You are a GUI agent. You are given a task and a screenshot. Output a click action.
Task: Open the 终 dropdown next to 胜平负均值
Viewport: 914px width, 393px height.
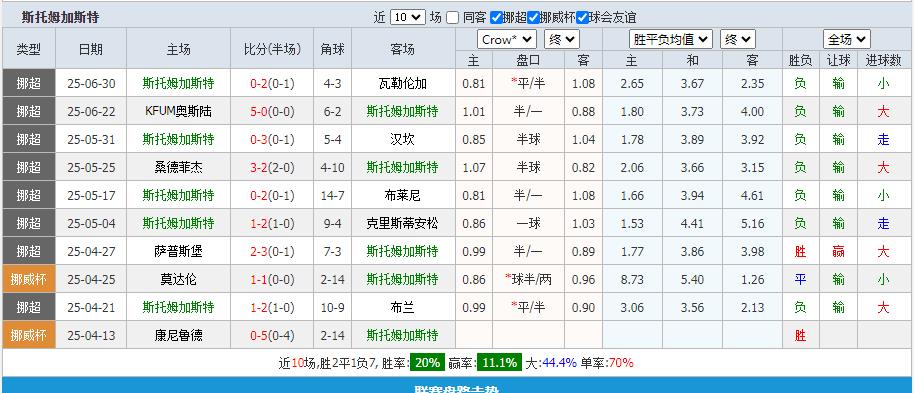coord(738,40)
